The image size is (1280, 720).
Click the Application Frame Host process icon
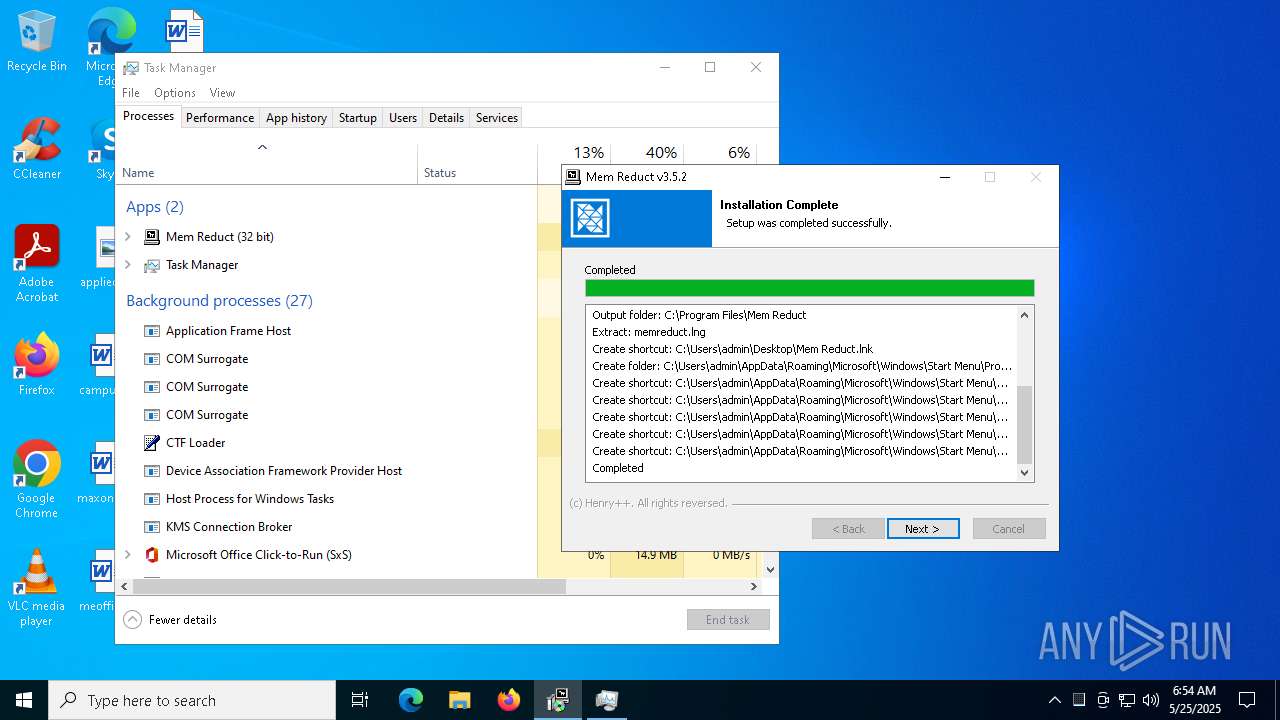tap(152, 331)
